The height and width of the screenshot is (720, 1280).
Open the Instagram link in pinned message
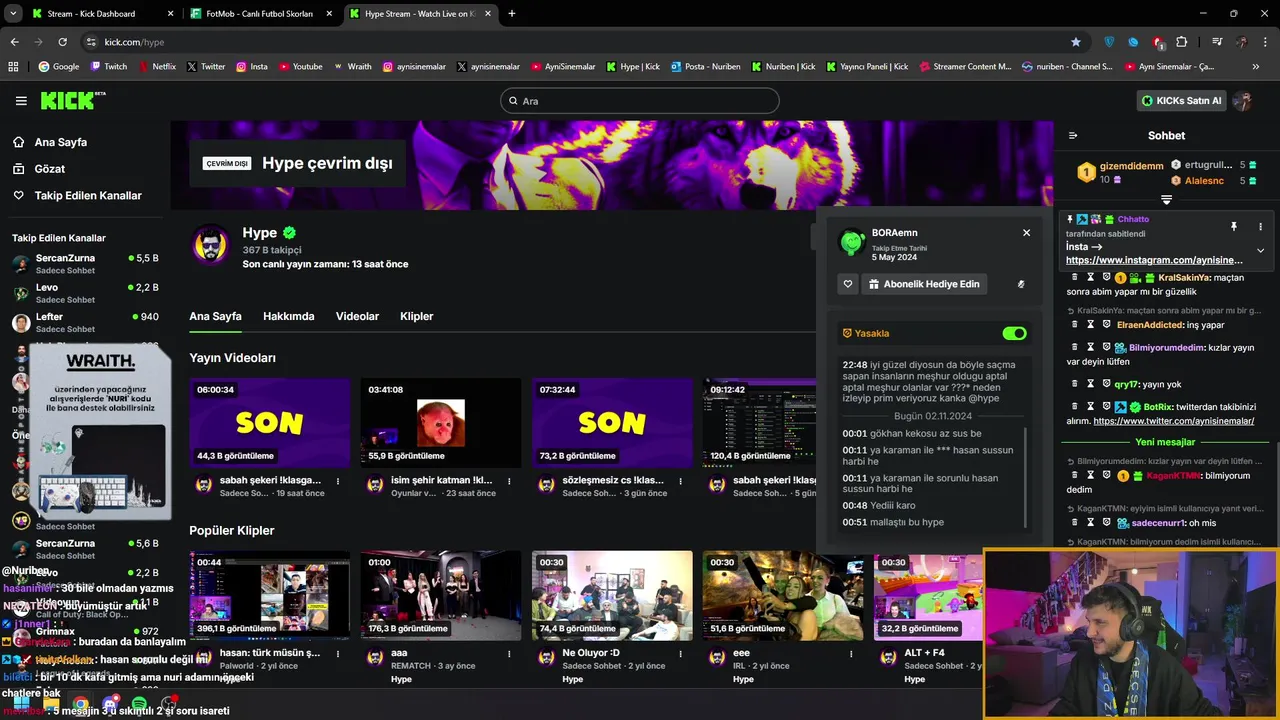click(1155, 260)
